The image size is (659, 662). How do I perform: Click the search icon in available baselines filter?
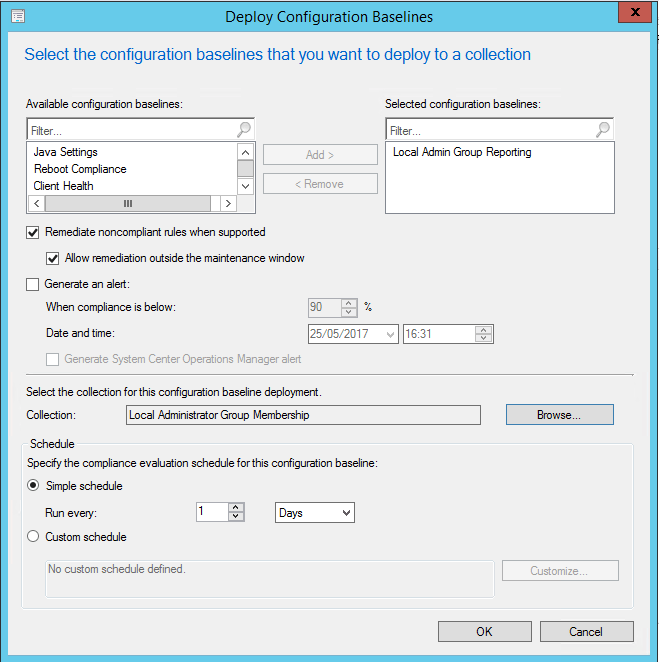244,130
